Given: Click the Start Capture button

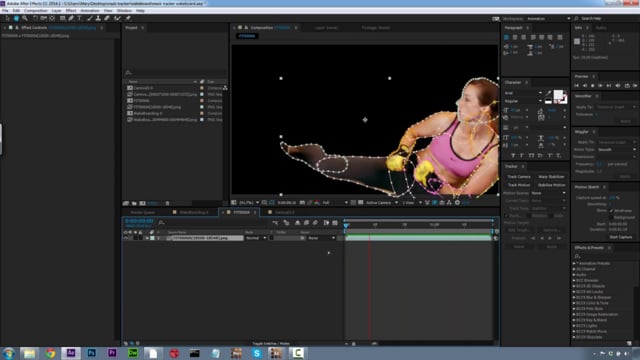Looking at the screenshot, I should click(x=620, y=237).
